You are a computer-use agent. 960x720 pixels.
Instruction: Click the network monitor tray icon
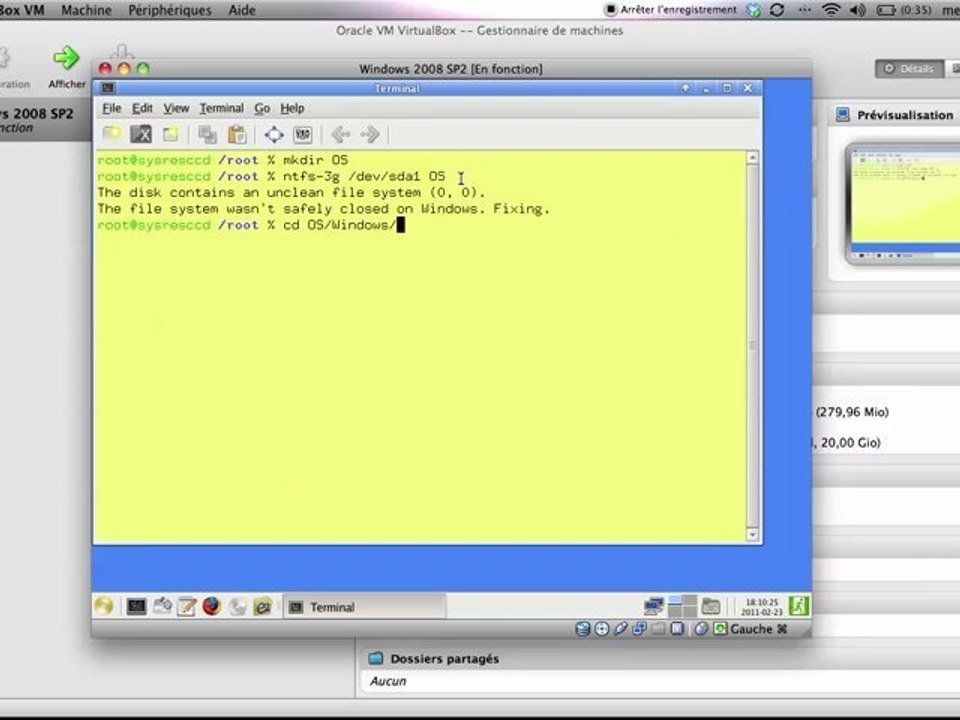click(x=654, y=606)
